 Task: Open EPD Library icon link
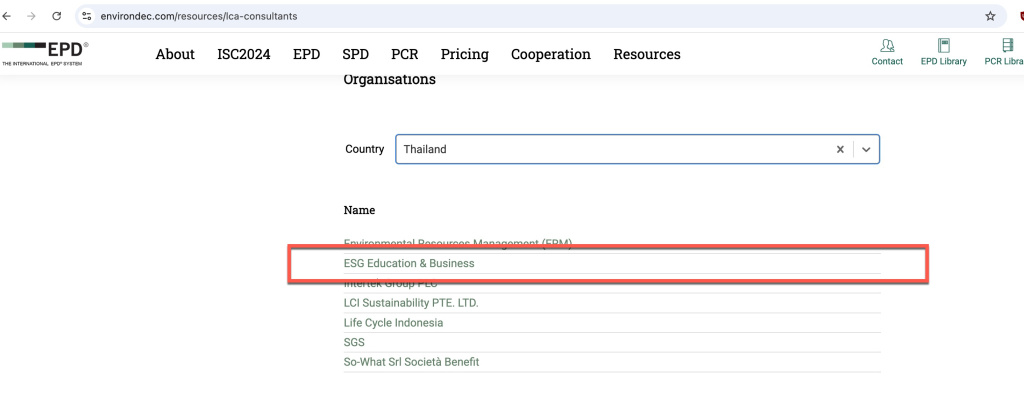click(944, 52)
